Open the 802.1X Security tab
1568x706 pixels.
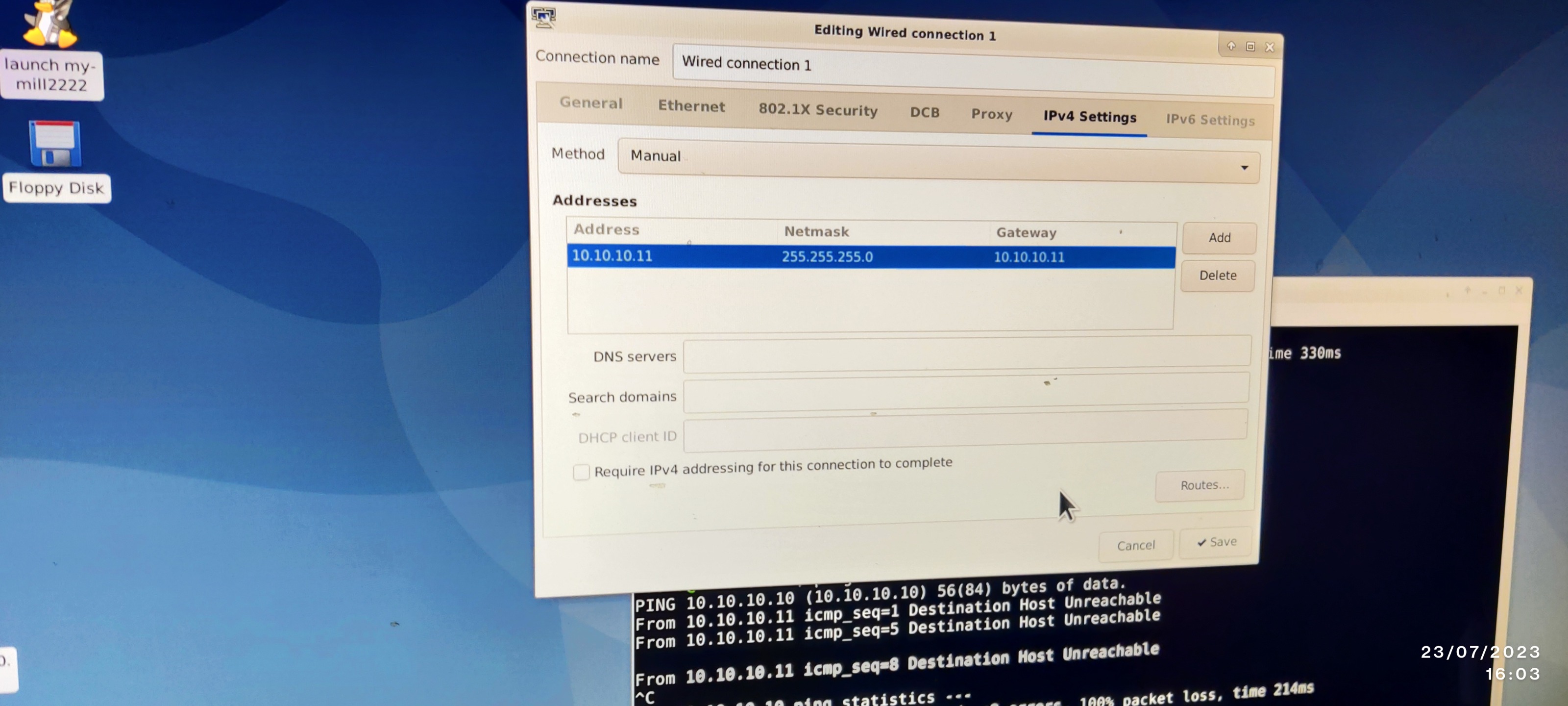coord(817,110)
